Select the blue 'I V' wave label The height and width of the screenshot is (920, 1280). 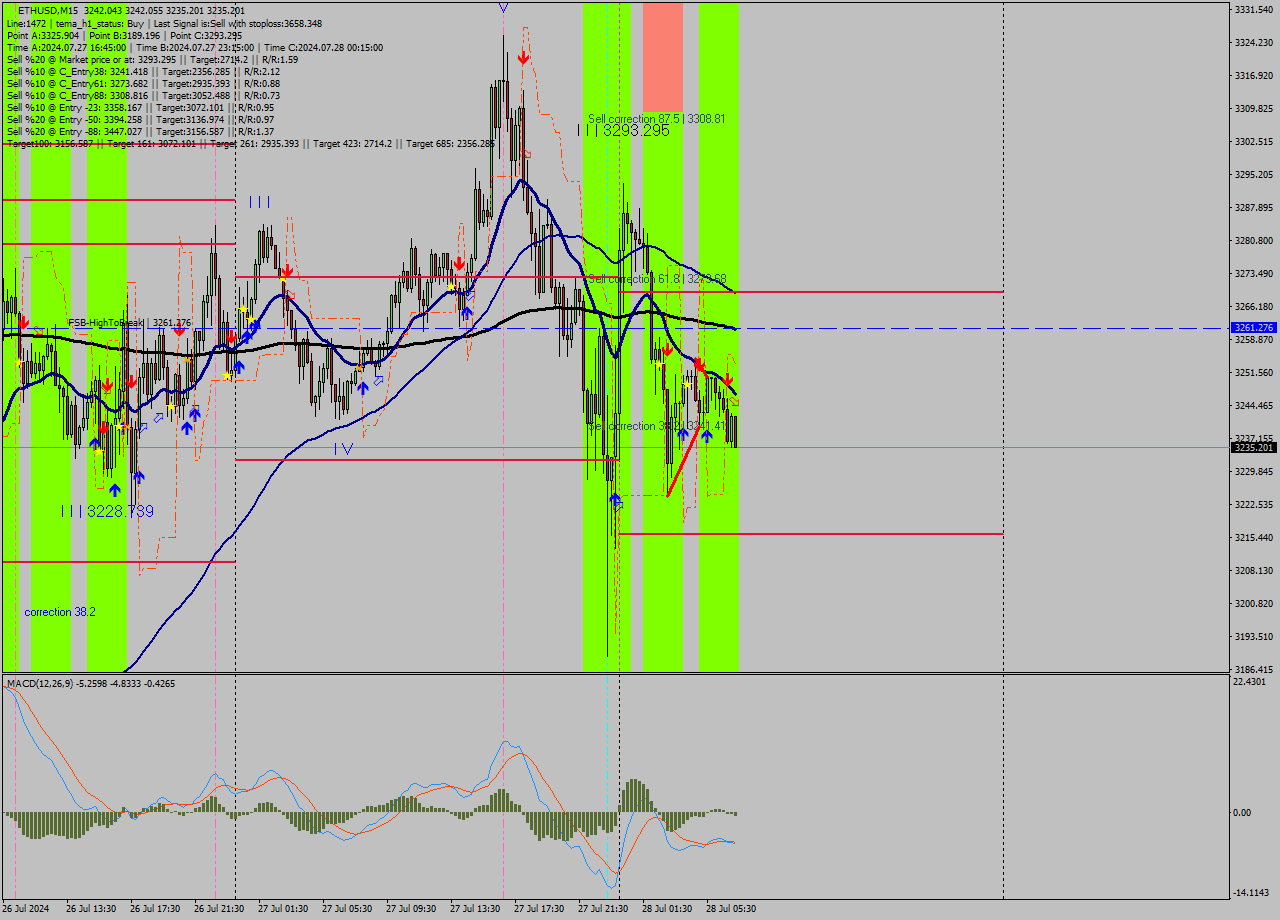343,449
